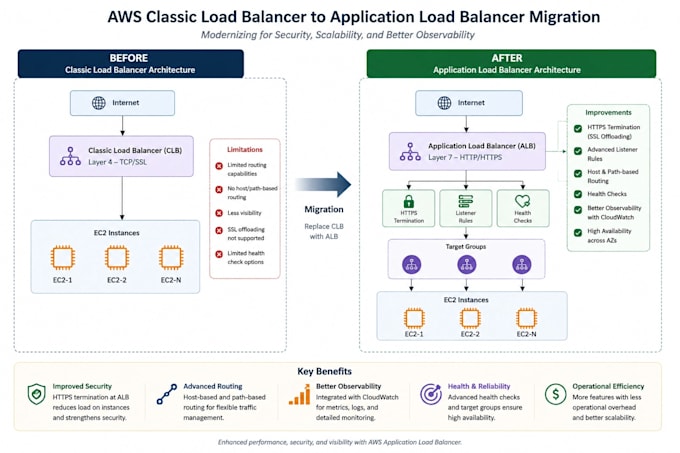Click the purple 'Health & Reliability' title
This screenshot has width=680, height=453.
pyautogui.click(x=479, y=386)
